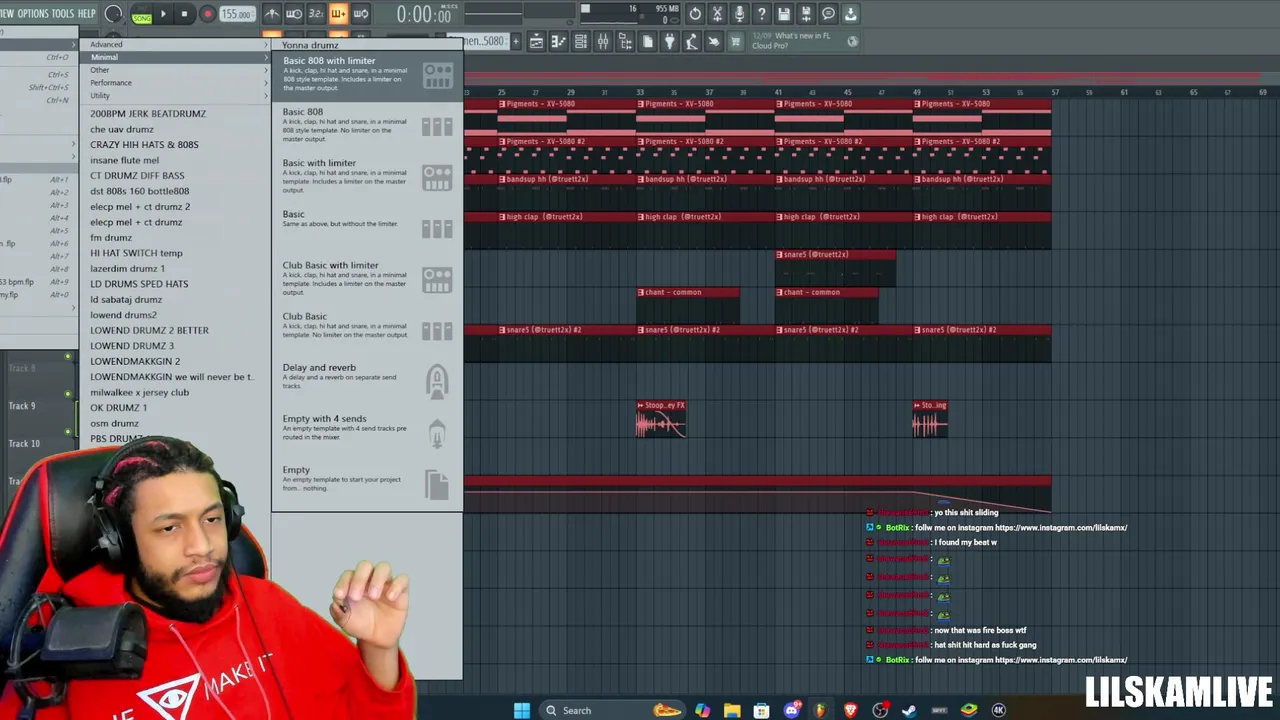Click the stop button
Viewport: 1280px width, 720px height.
[x=185, y=14]
